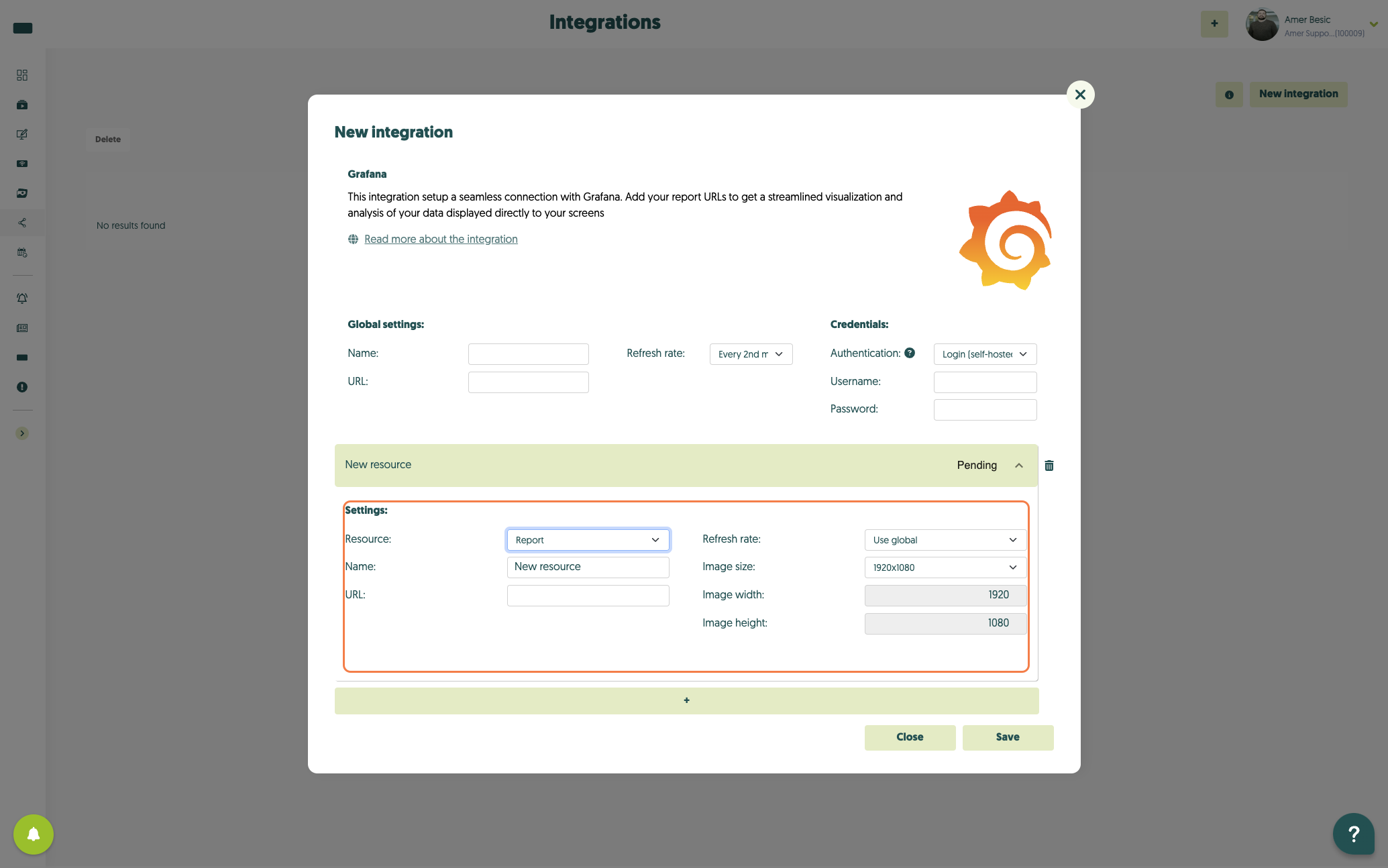Screen dimensions: 1388x868
Task: Open the dashboard grid icon in sidebar
Action: pos(22,75)
